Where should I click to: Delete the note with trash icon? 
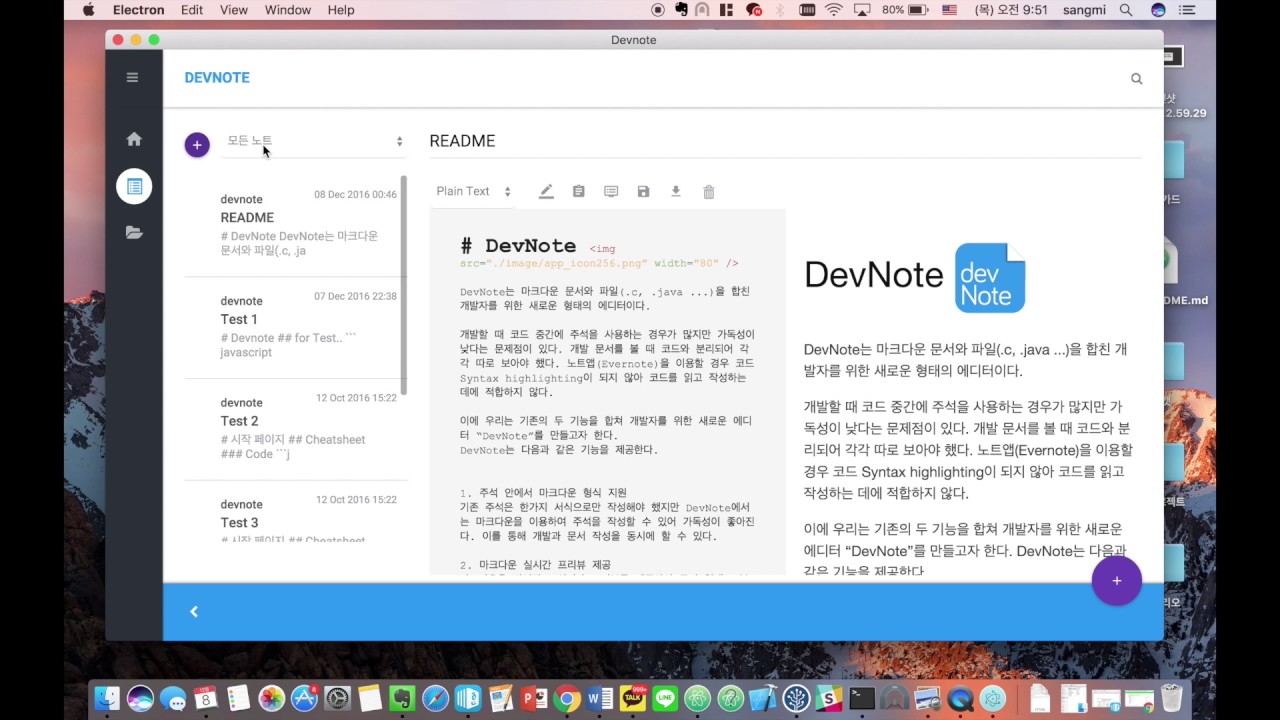pos(709,191)
